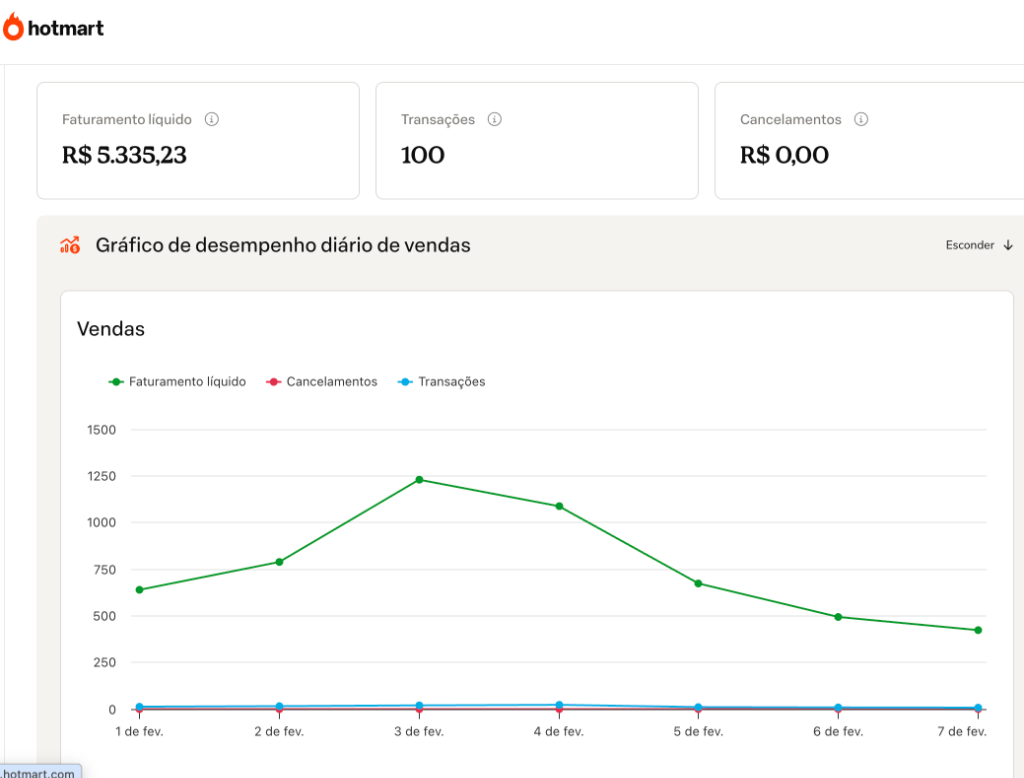Select the Faturamento líquido summary card
Viewport: 1024px width, 778px height.
click(x=197, y=140)
